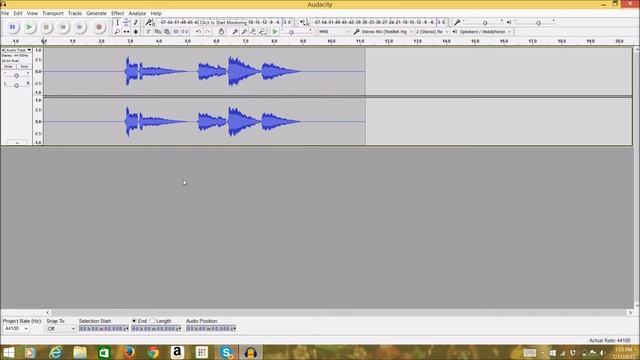640x360 pixels.
Task: Open the Speakers / Headphones playback dropdown
Action: click(x=485, y=32)
